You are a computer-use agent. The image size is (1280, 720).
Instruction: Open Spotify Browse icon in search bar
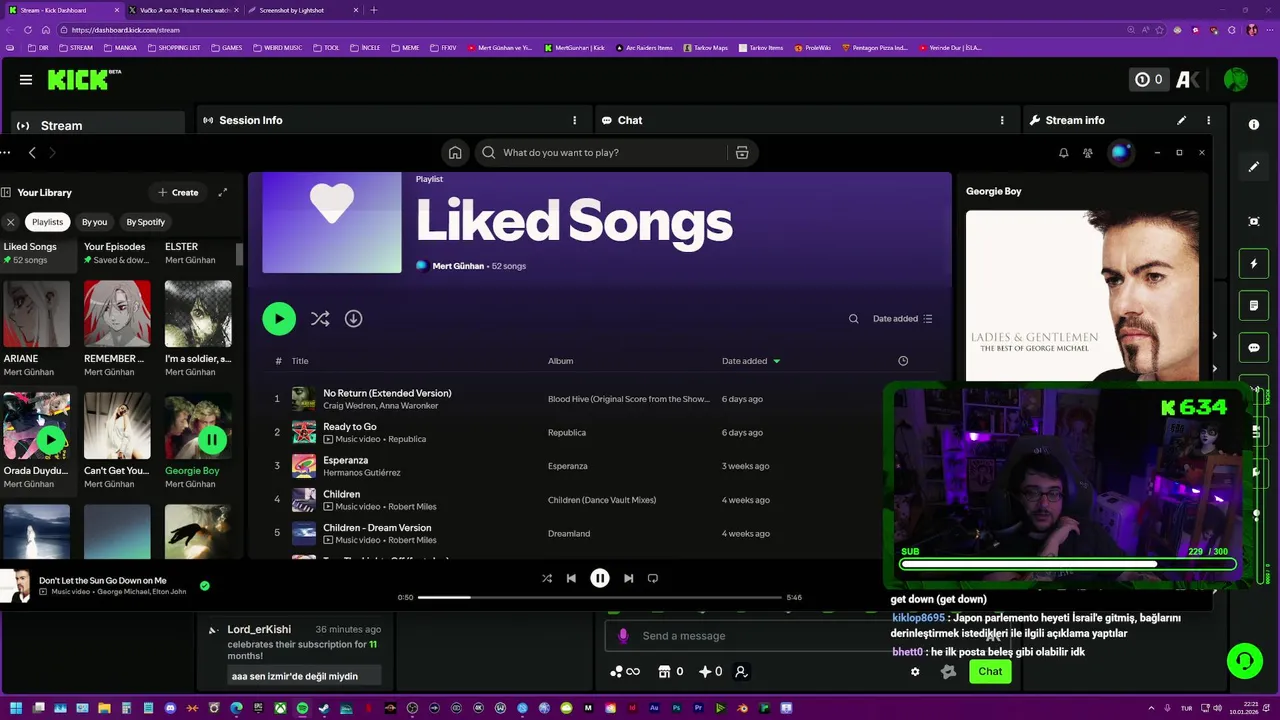click(x=742, y=153)
